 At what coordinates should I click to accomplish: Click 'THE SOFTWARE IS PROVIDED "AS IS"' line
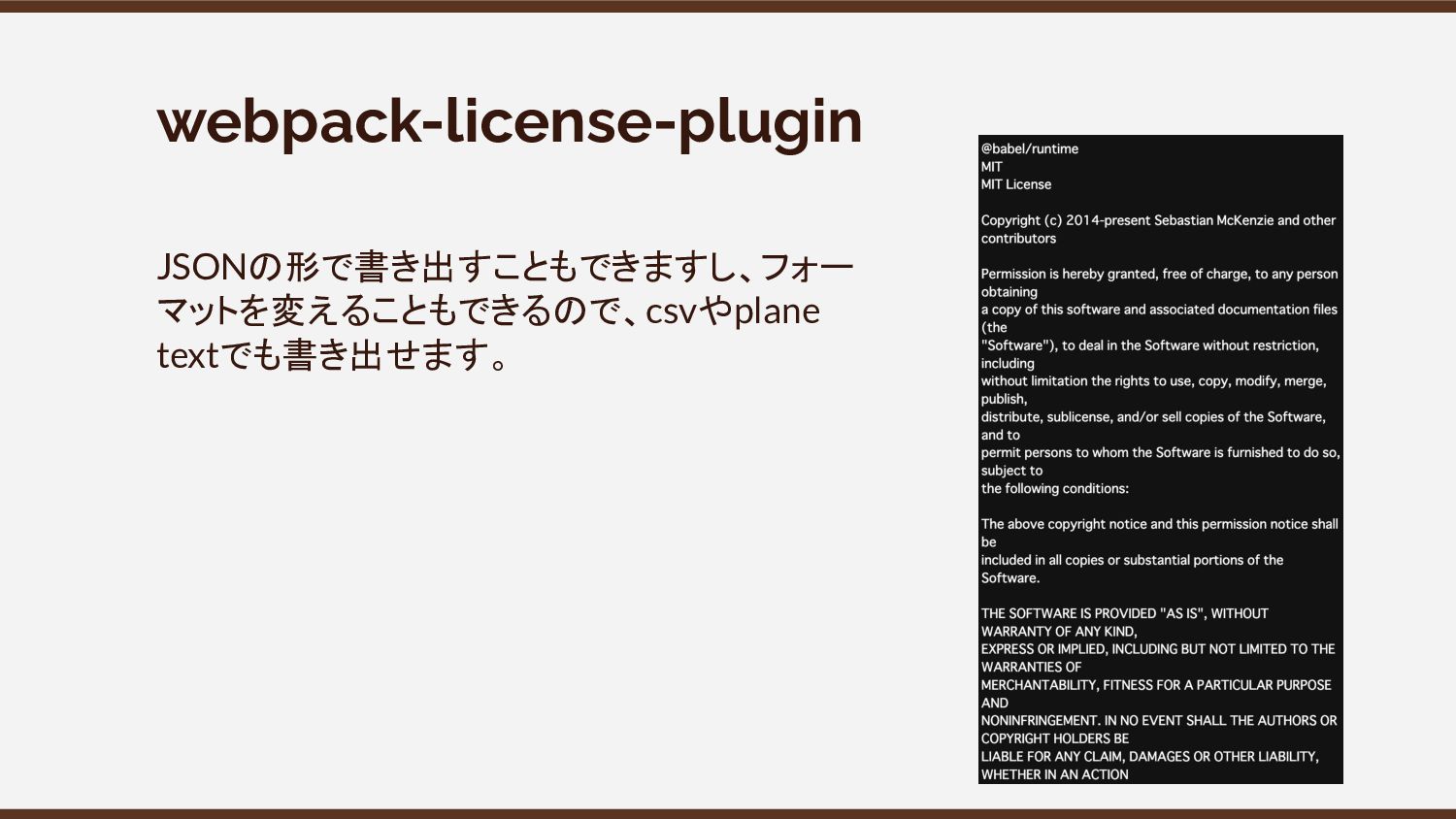point(1124,613)
